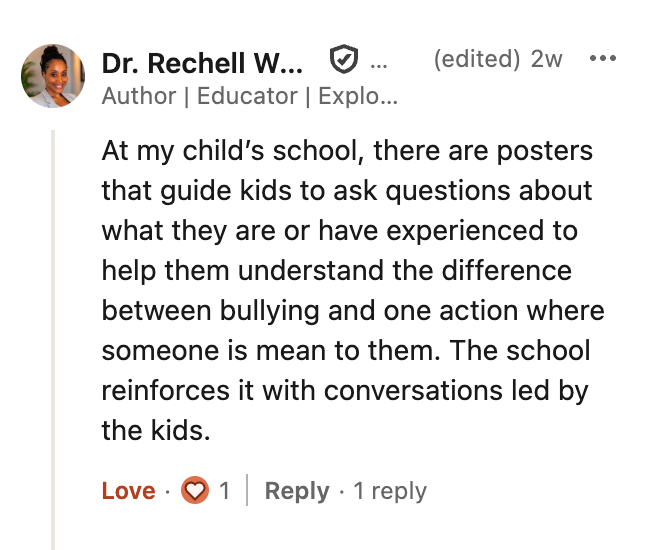
Task: Click the (edited) label
Action: (477, 59)
